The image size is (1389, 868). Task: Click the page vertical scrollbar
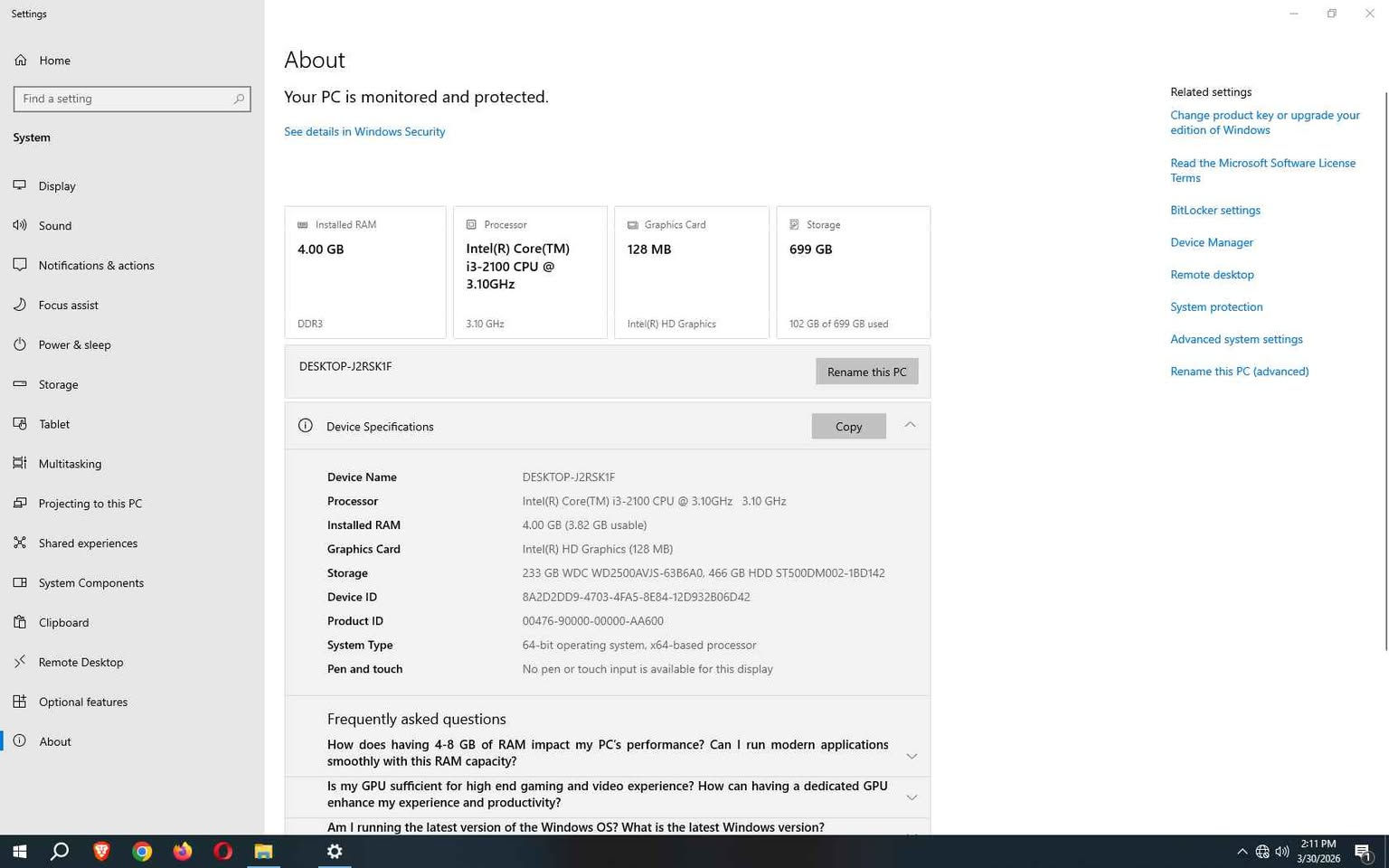[1385, 371]
